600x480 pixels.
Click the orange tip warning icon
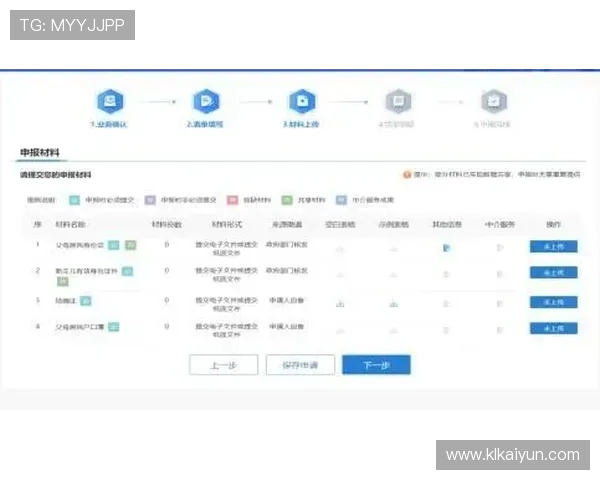point(407,175)
